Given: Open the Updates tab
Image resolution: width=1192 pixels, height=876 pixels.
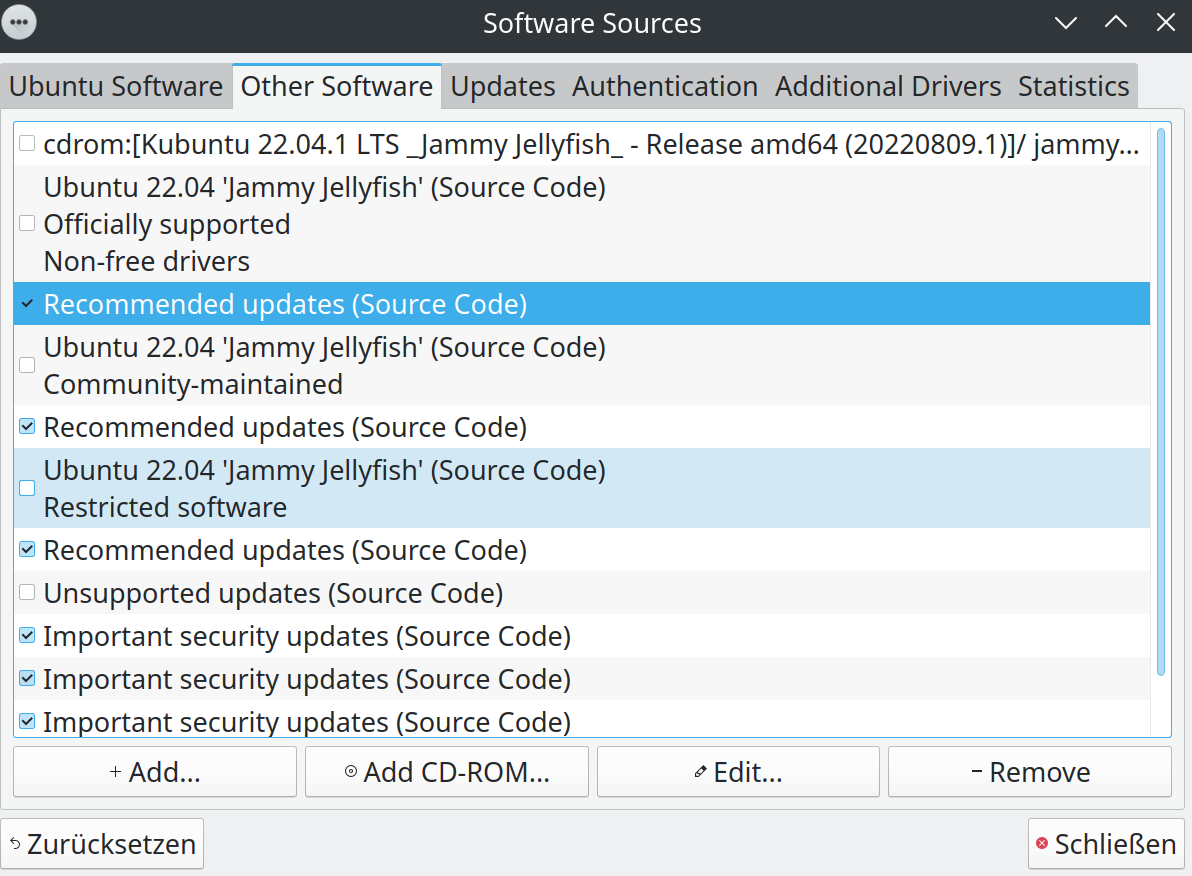Looking at the screenshot, I should pos(502,86).
